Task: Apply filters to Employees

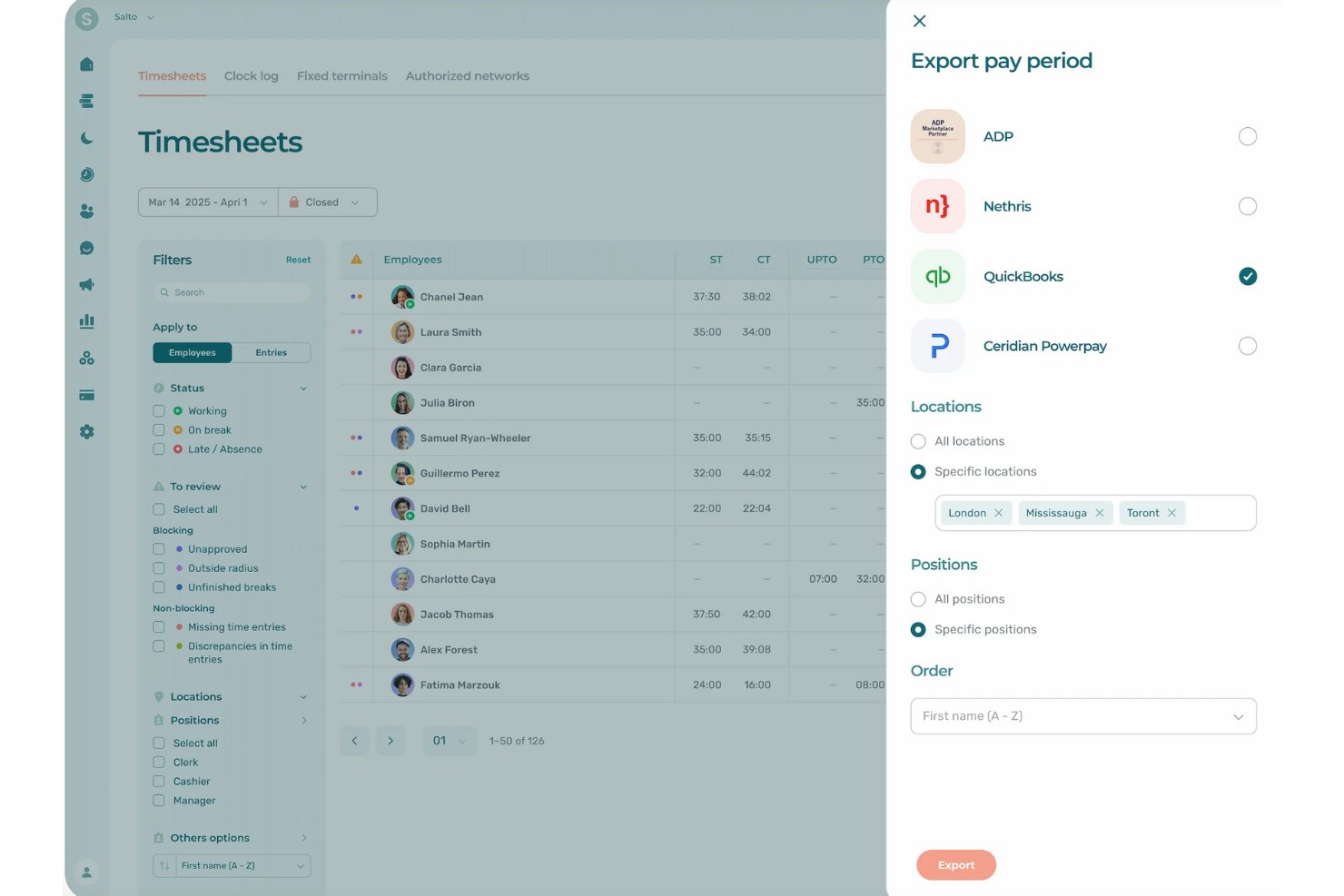Action: point(193,352)
